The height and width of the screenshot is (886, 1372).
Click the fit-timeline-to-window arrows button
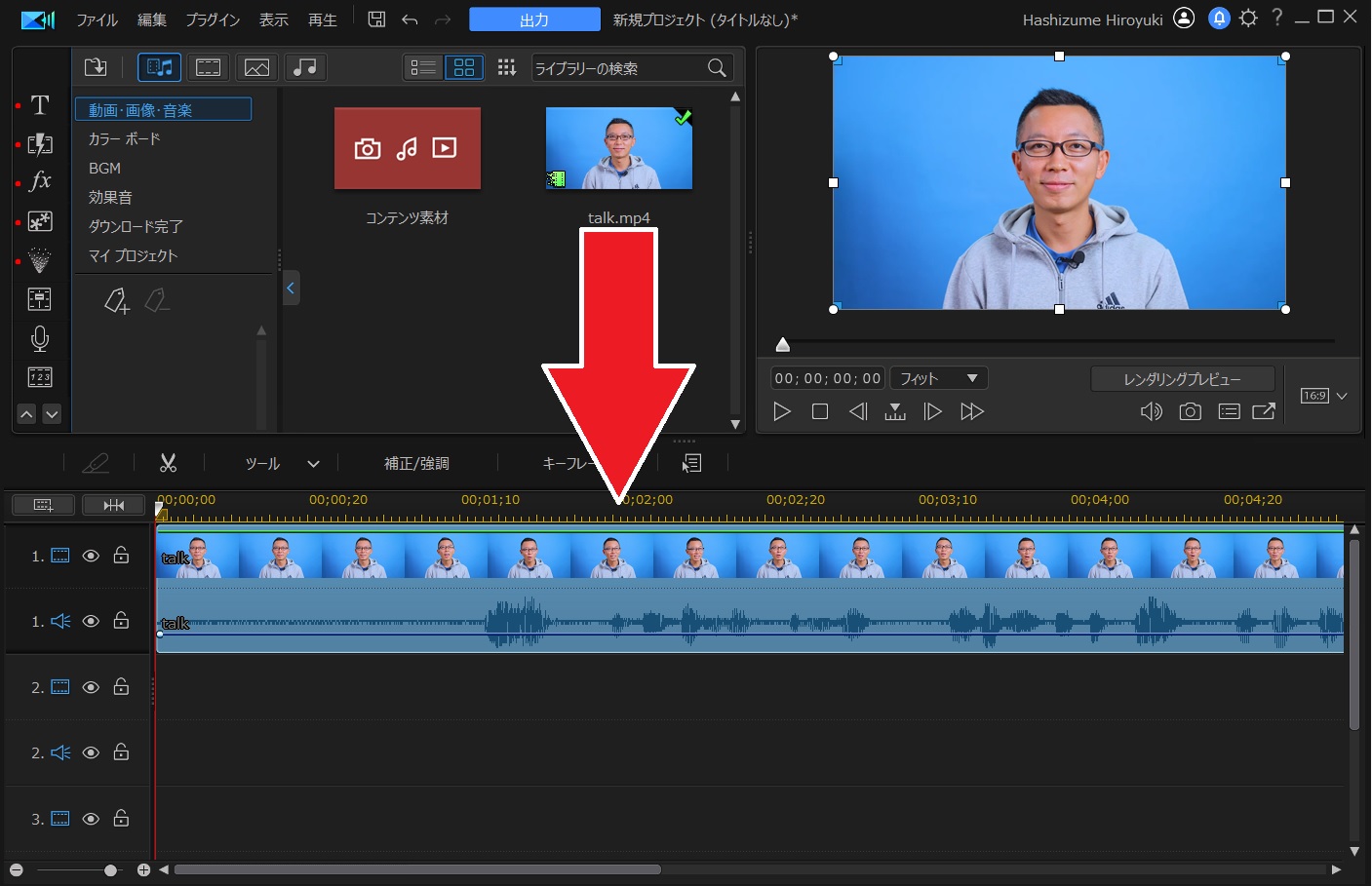(114, 505)
